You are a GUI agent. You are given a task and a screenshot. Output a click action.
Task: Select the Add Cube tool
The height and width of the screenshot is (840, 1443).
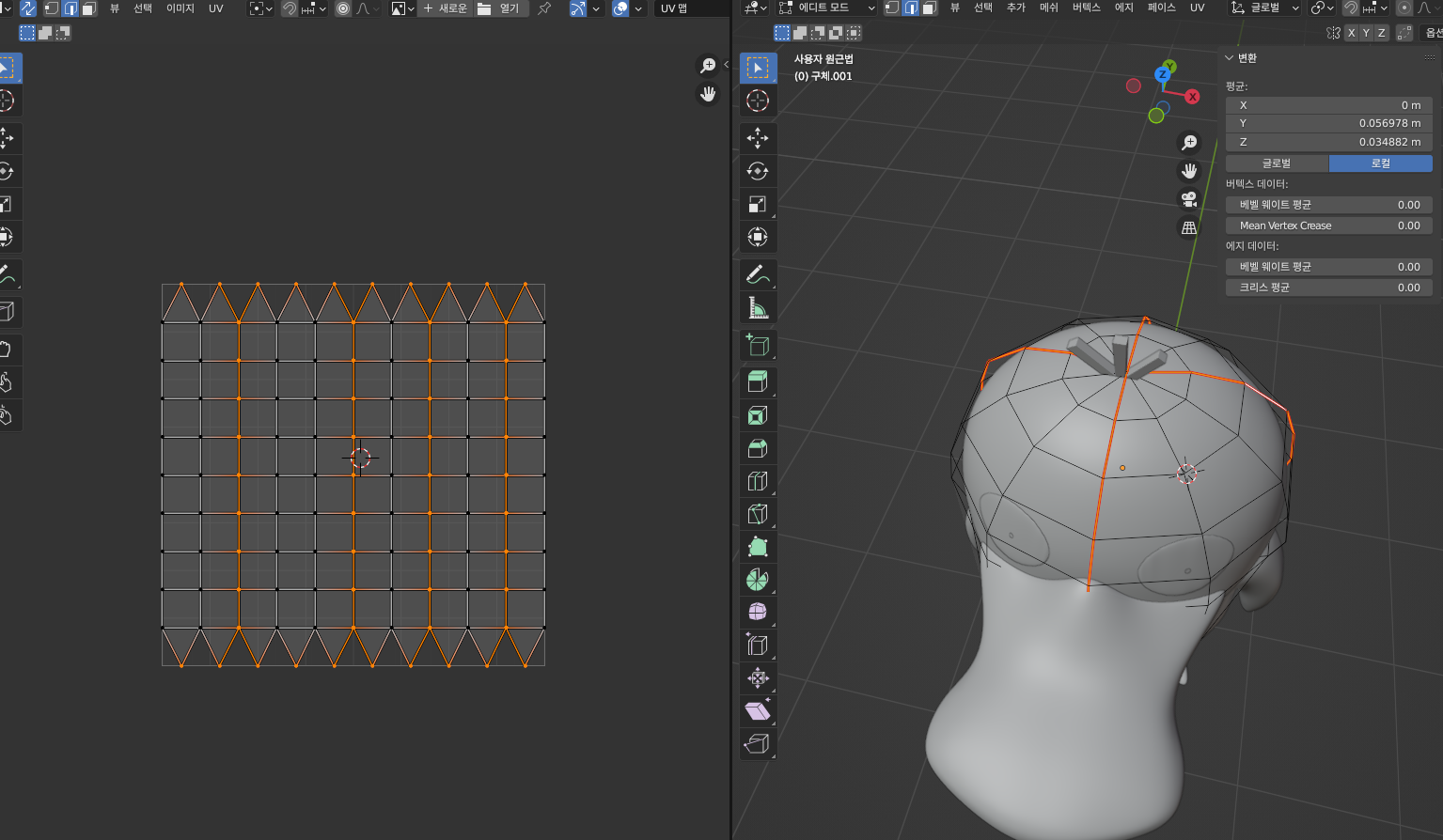[758, 345]
